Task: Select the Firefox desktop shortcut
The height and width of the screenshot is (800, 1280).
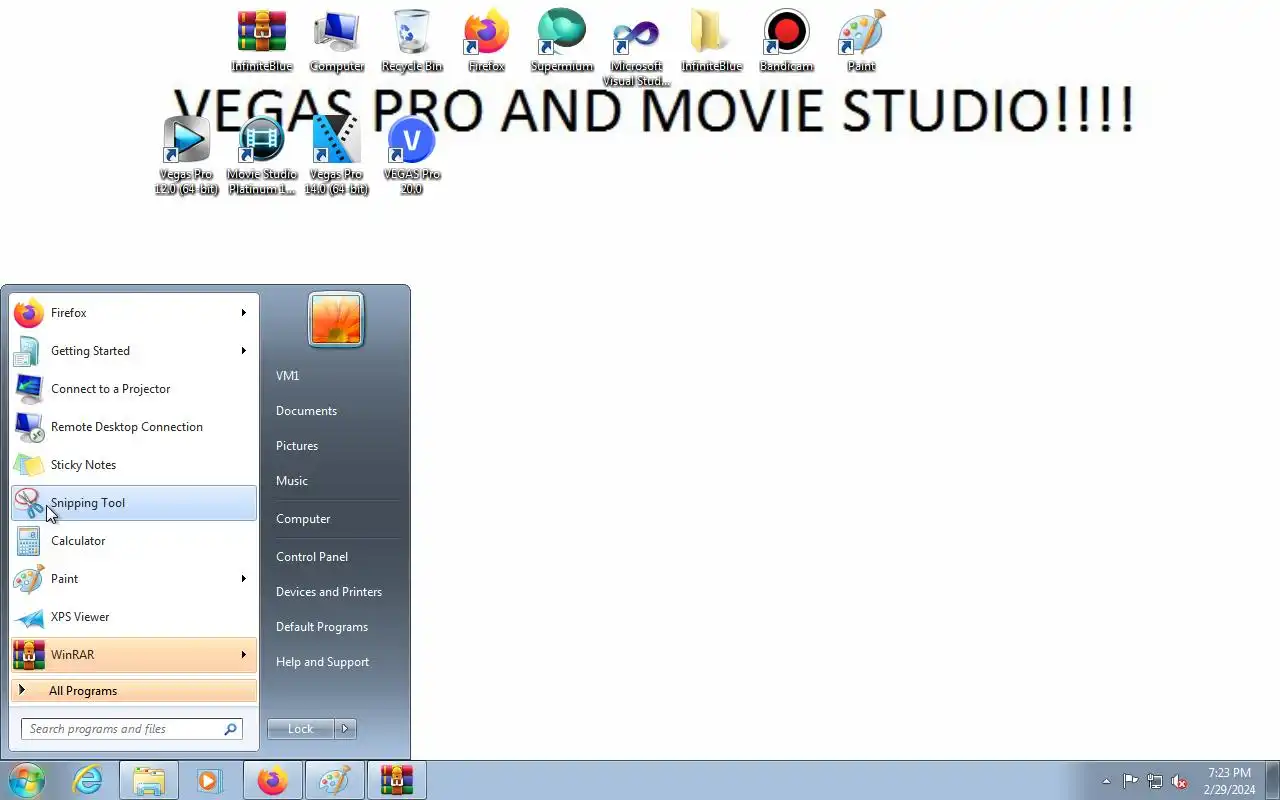Action: pos(487,40)
